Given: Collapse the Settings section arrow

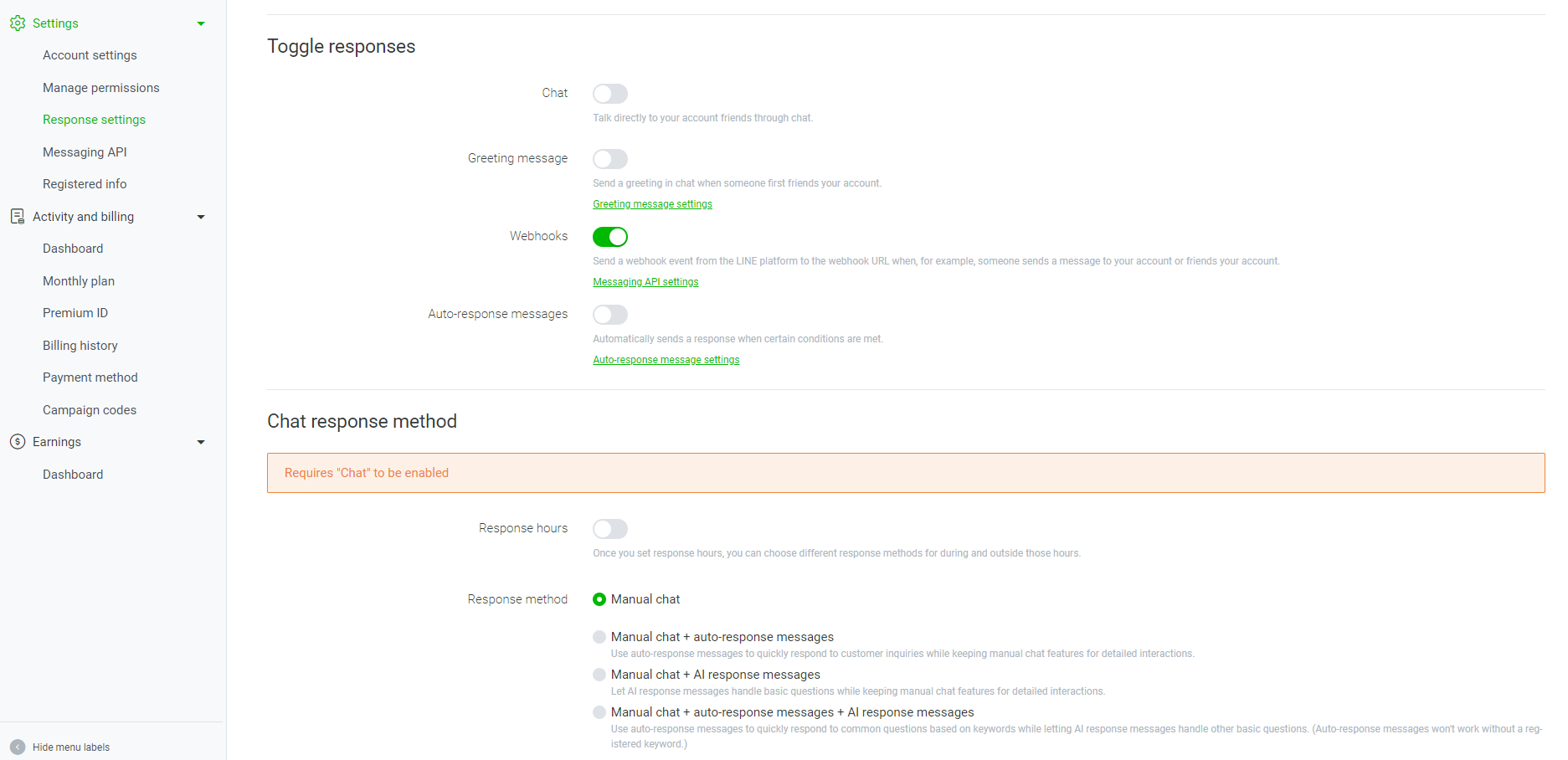Looking at the screenshot, I should click(x=201, y=23).
